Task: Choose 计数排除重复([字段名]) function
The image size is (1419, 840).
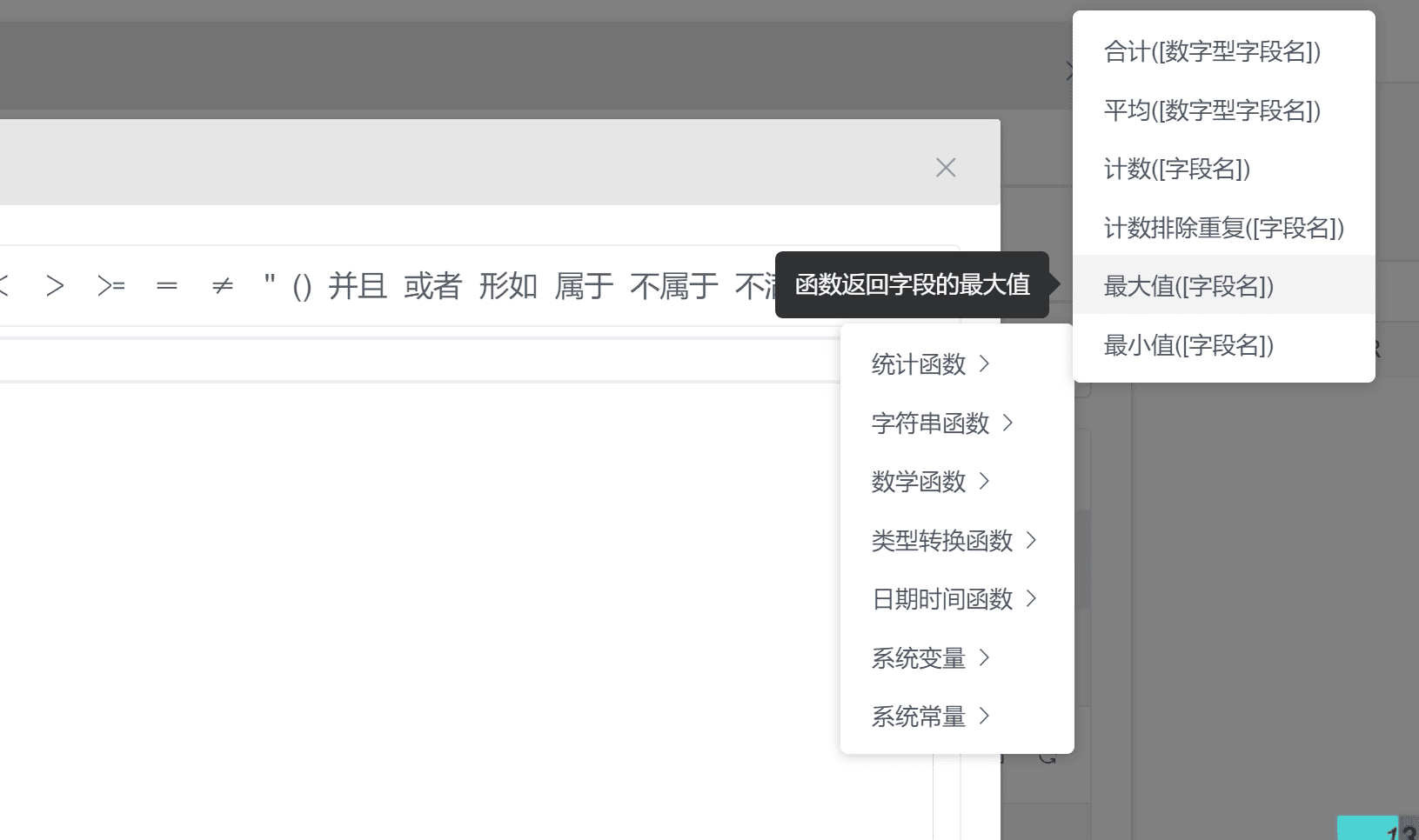Action: coord(1224,228)
